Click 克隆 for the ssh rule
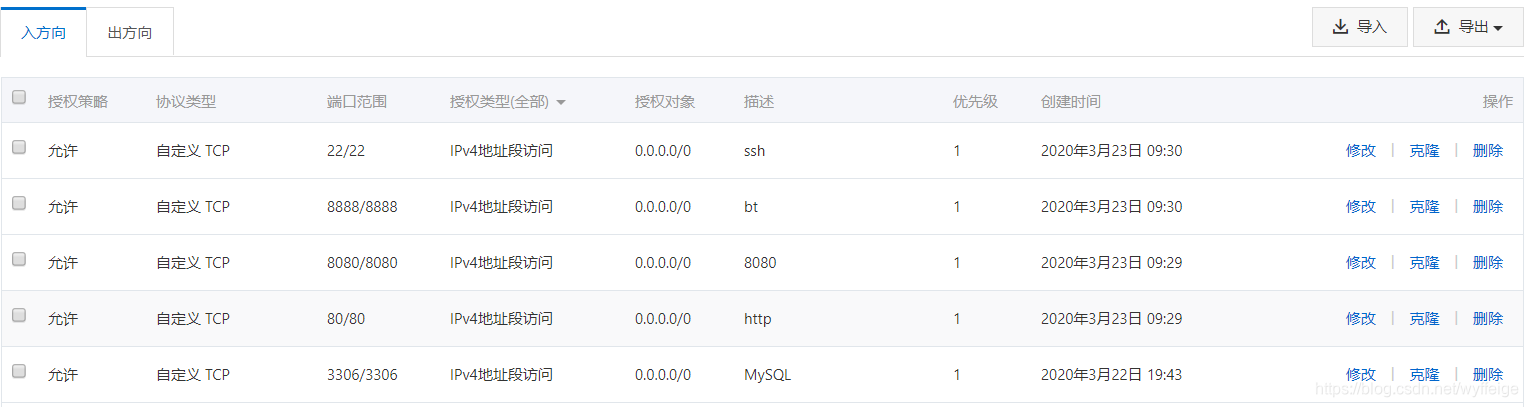Image resolution: width=1528 pixels, height=407 pixels. point(1425,151)
